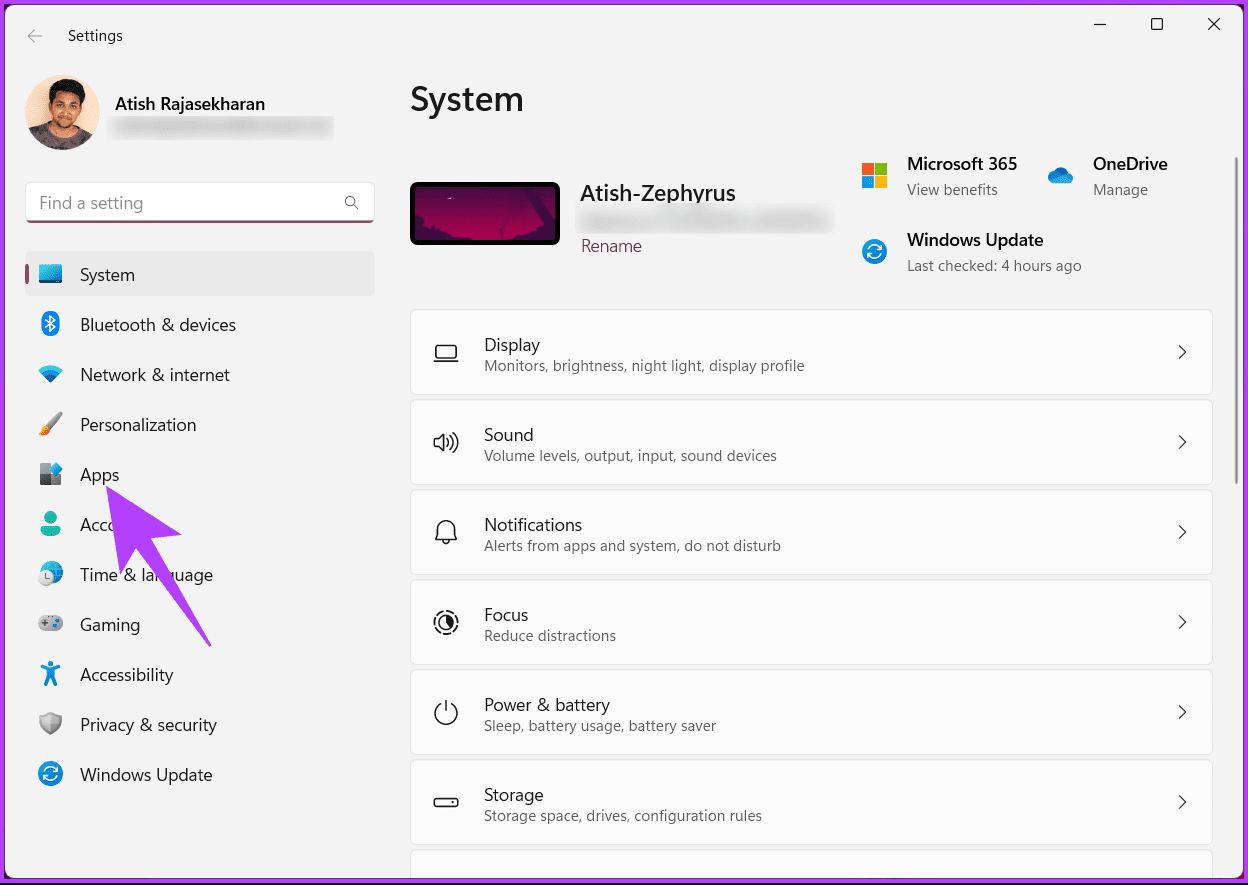
Task: Click Sleep, battery usage description text
Action: point(600,726)
